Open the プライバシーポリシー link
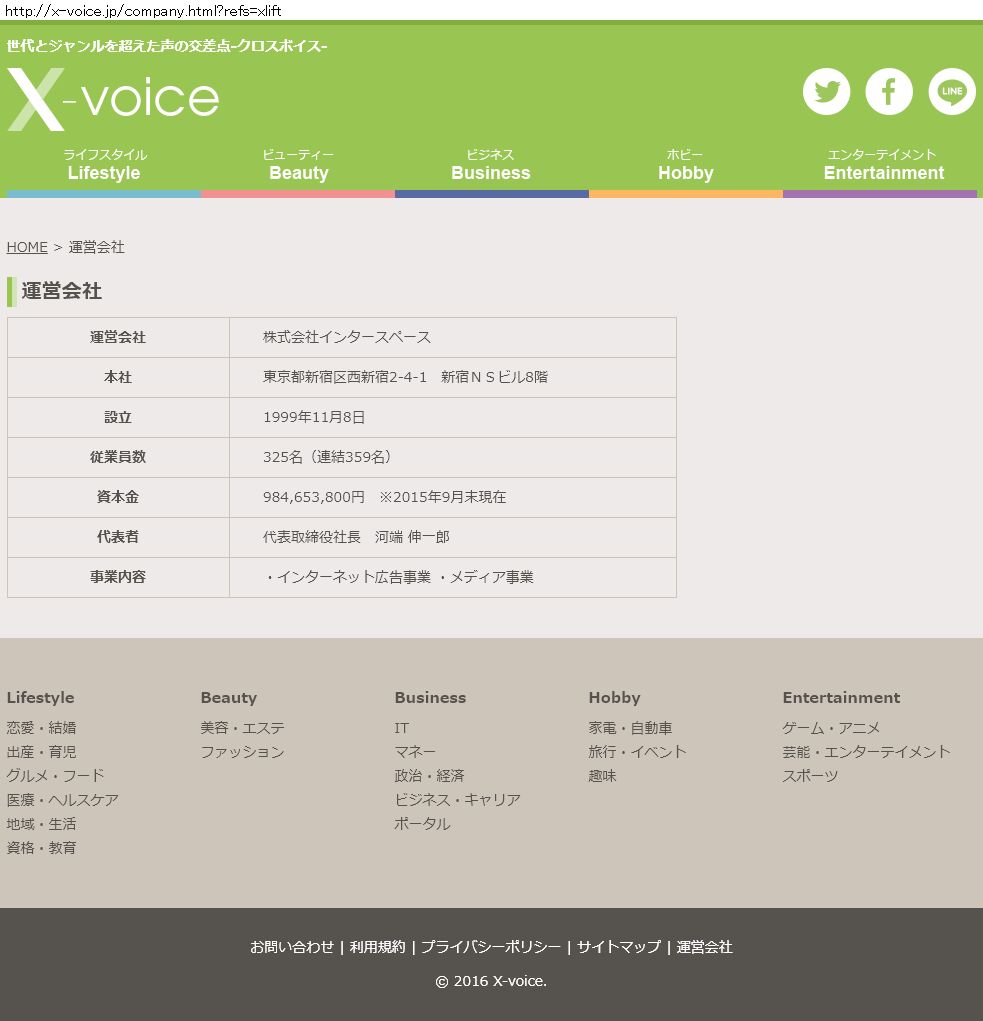Screen dimensions: 983x1021 pyautogui.click(x=490, y=947)
